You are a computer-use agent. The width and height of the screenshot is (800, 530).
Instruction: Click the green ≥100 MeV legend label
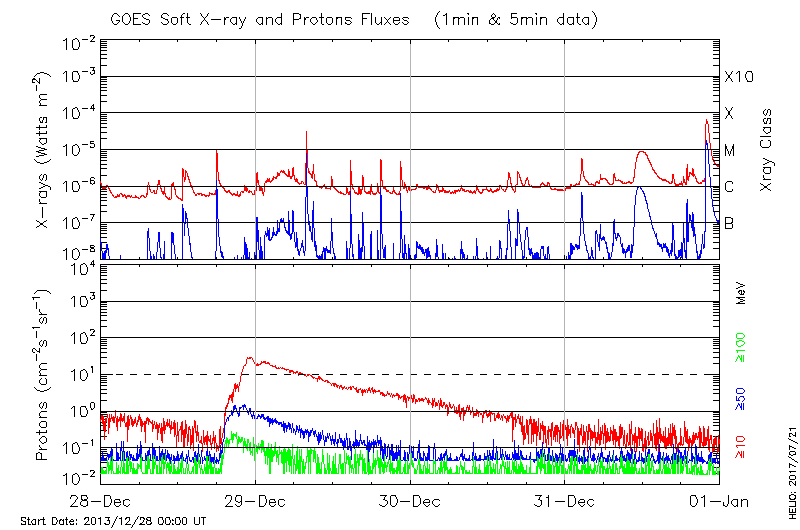(x=742, y=350)
